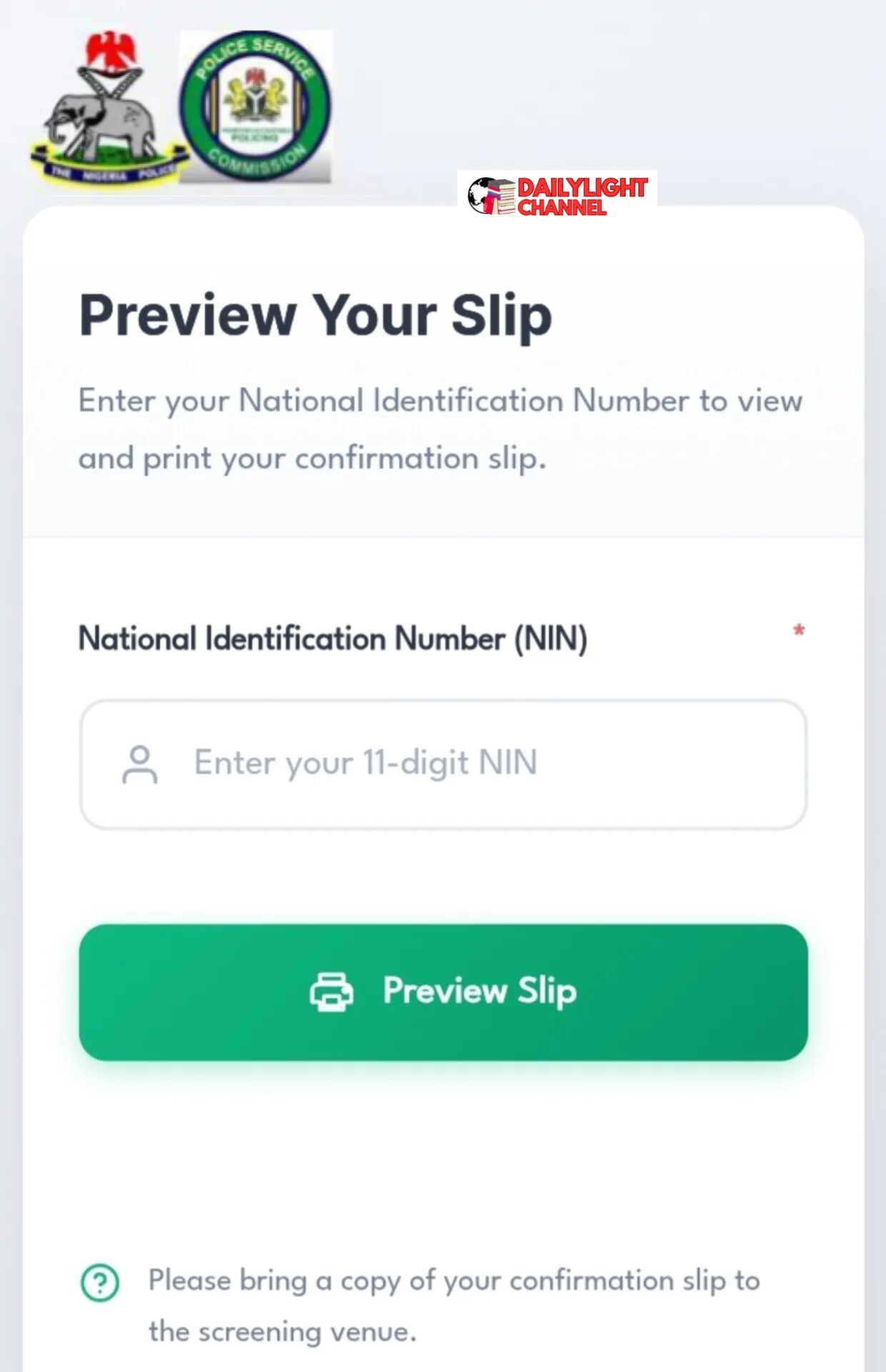Viewport: 886px width, 1372px height.
Task: Click the 'Enter your 11-digit NIN' placeholder text
Action: (x=365, y=762)
